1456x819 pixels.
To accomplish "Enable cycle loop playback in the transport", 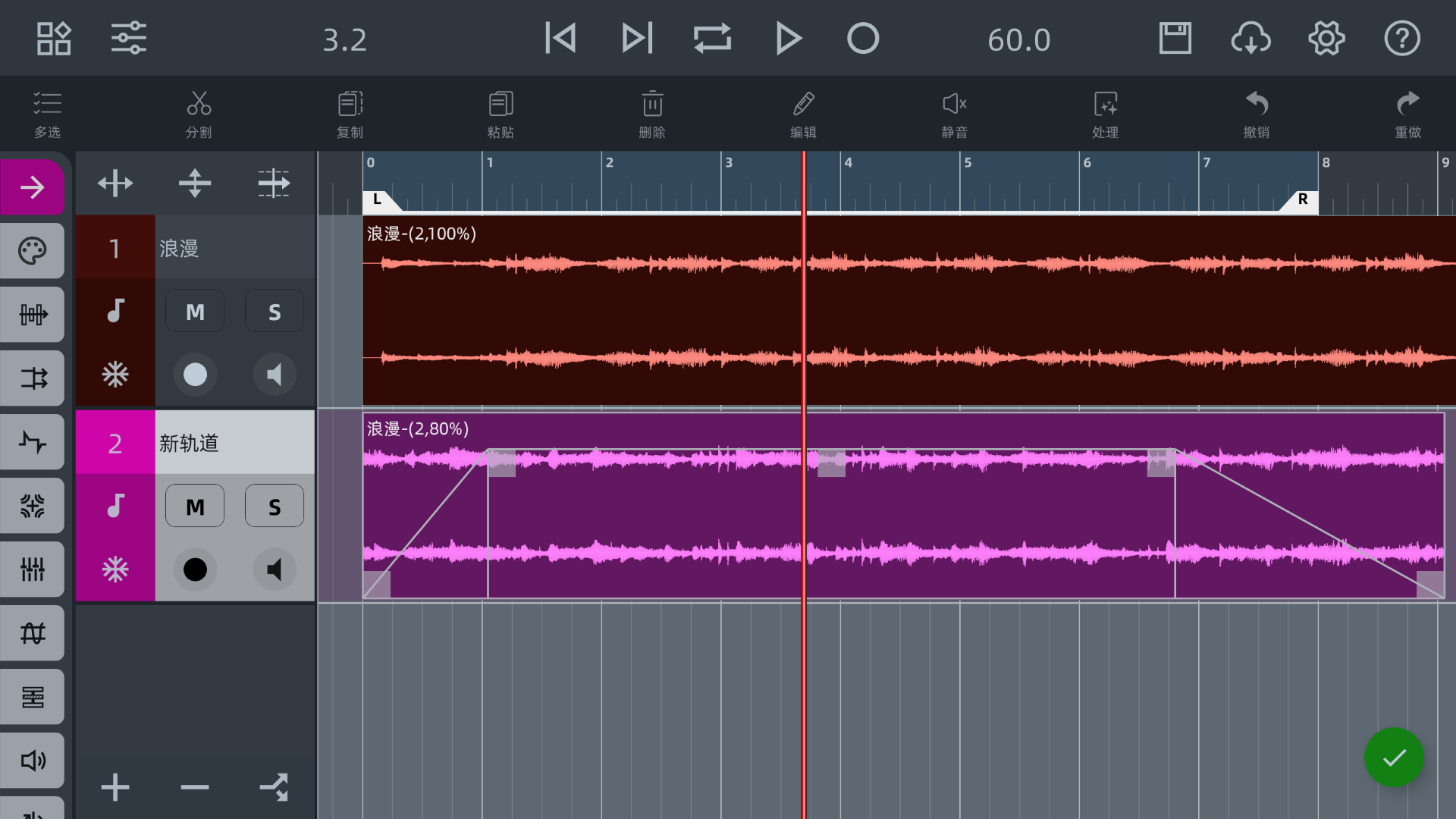I will pyautogui.click(x=712, y=37).
